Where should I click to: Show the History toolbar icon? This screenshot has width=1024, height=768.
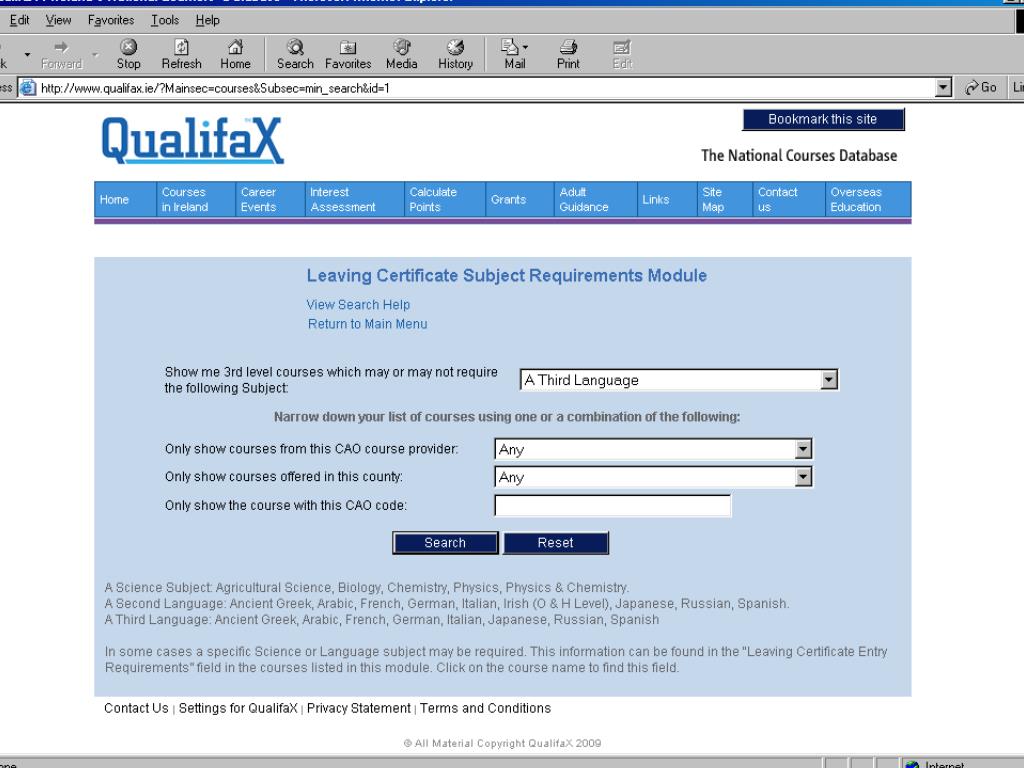[455, 54]
